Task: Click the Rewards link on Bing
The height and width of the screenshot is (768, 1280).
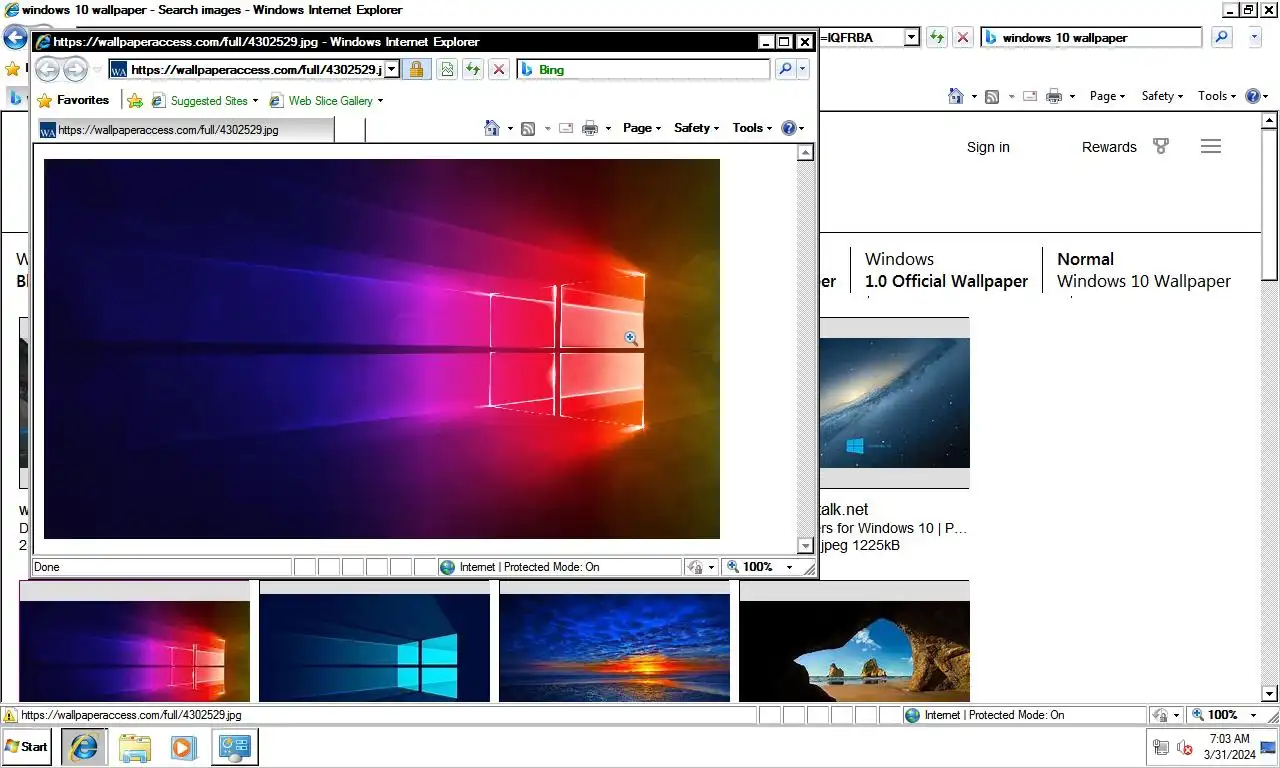Action: [1109, 147]
